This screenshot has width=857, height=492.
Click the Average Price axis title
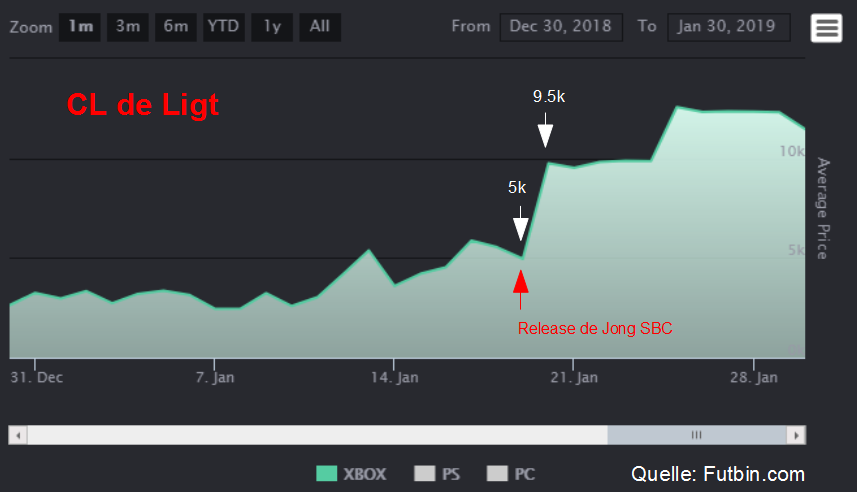tap(823, 208)
